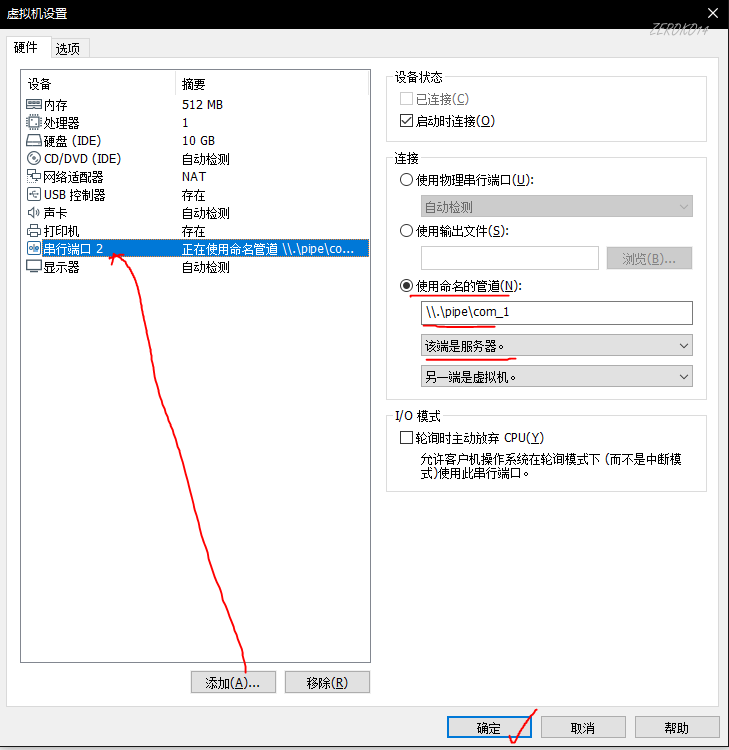The height and width of the screenshot is (750, 729).
Task: Select the 显示器 row label
Action: (61, 267)
